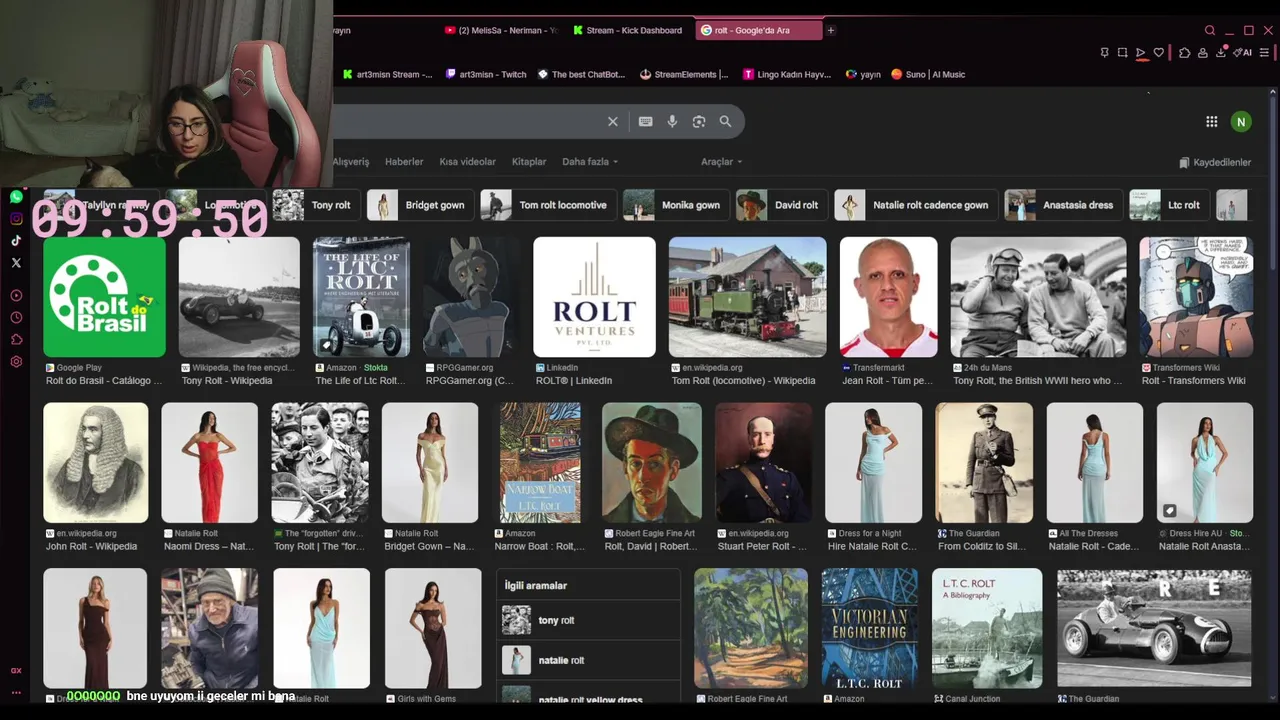The height and width of the screenshot is (720, 1280).
Task: Open WhatsApp from the browser sidebar
Action: [16, 197]
